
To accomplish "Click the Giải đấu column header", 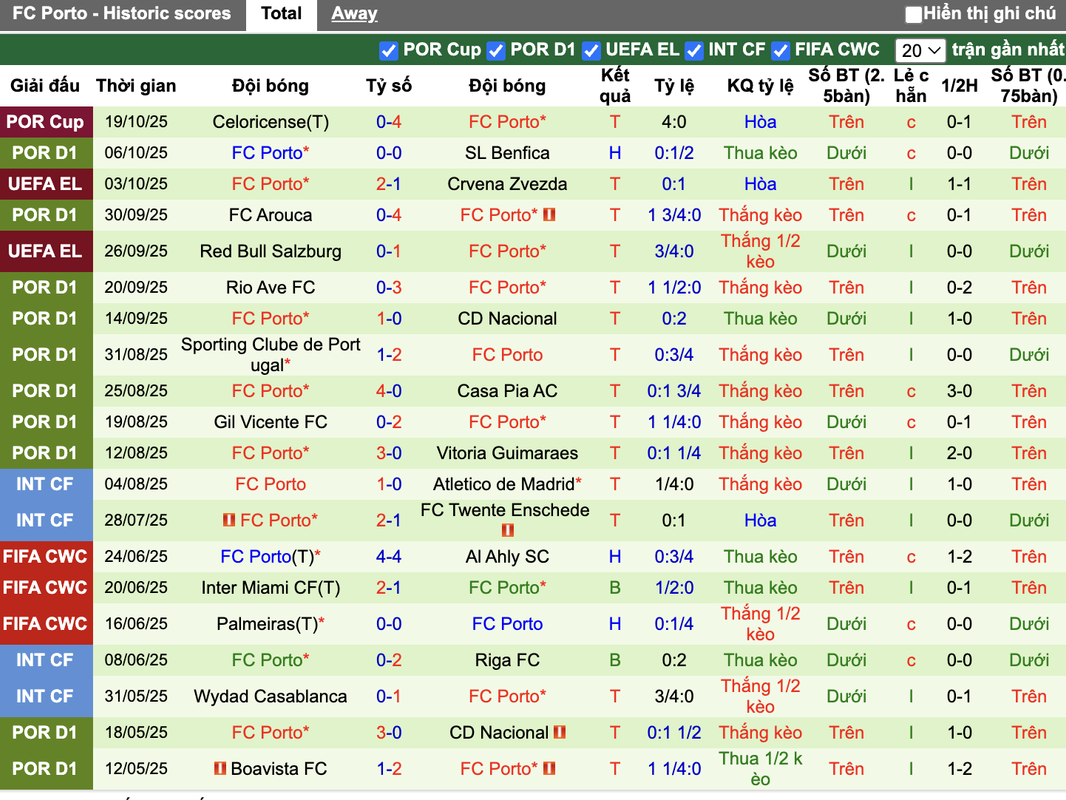I will pos(45,86).
